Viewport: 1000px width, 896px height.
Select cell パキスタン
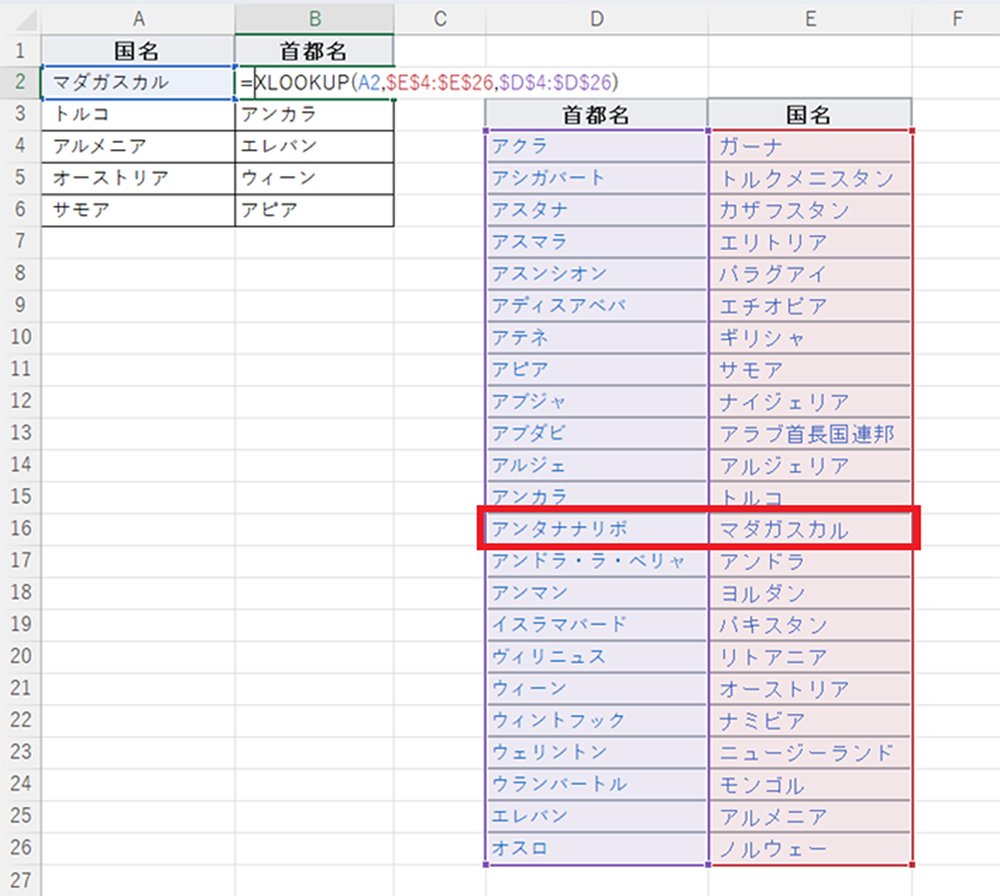810,624
